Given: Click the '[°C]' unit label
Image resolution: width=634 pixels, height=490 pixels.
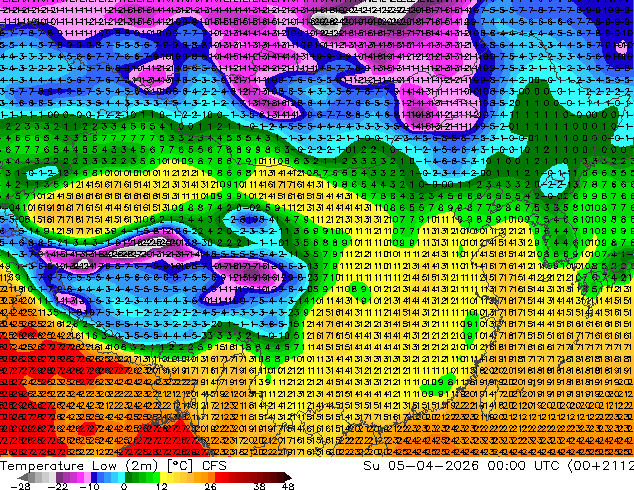Looking at the screenshot, I should [180, 466].
